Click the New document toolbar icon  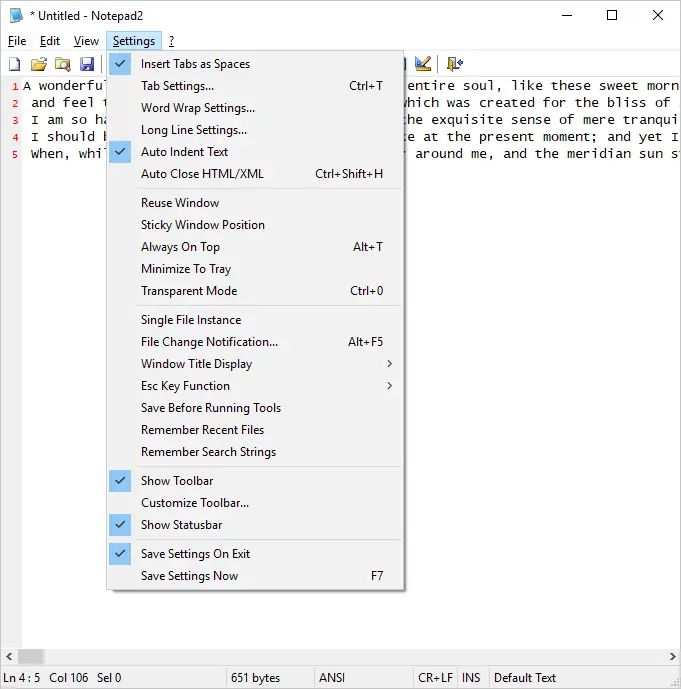click(x=15, y=64)
